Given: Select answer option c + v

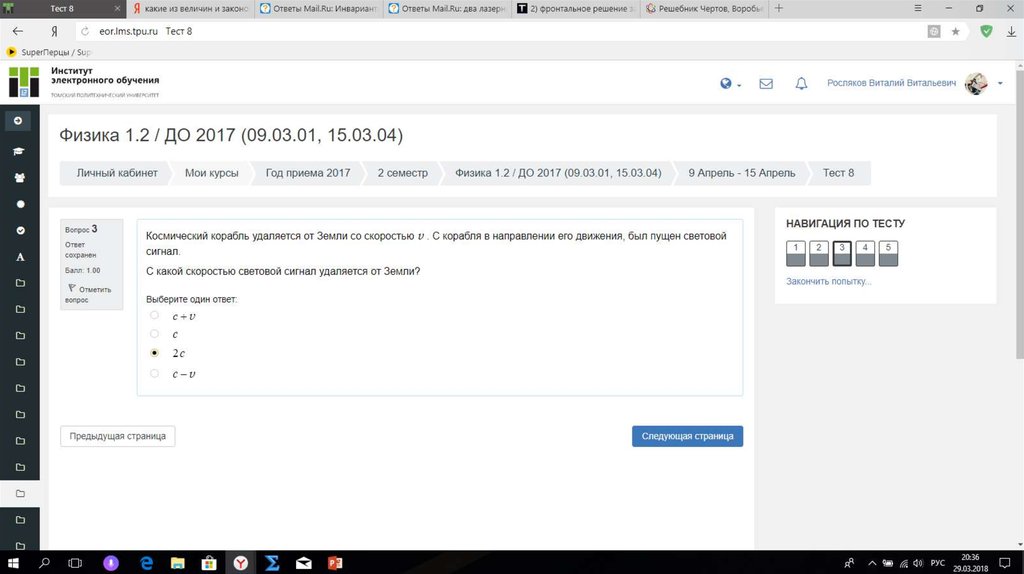Looking at the screenshot, I should 154,315.
